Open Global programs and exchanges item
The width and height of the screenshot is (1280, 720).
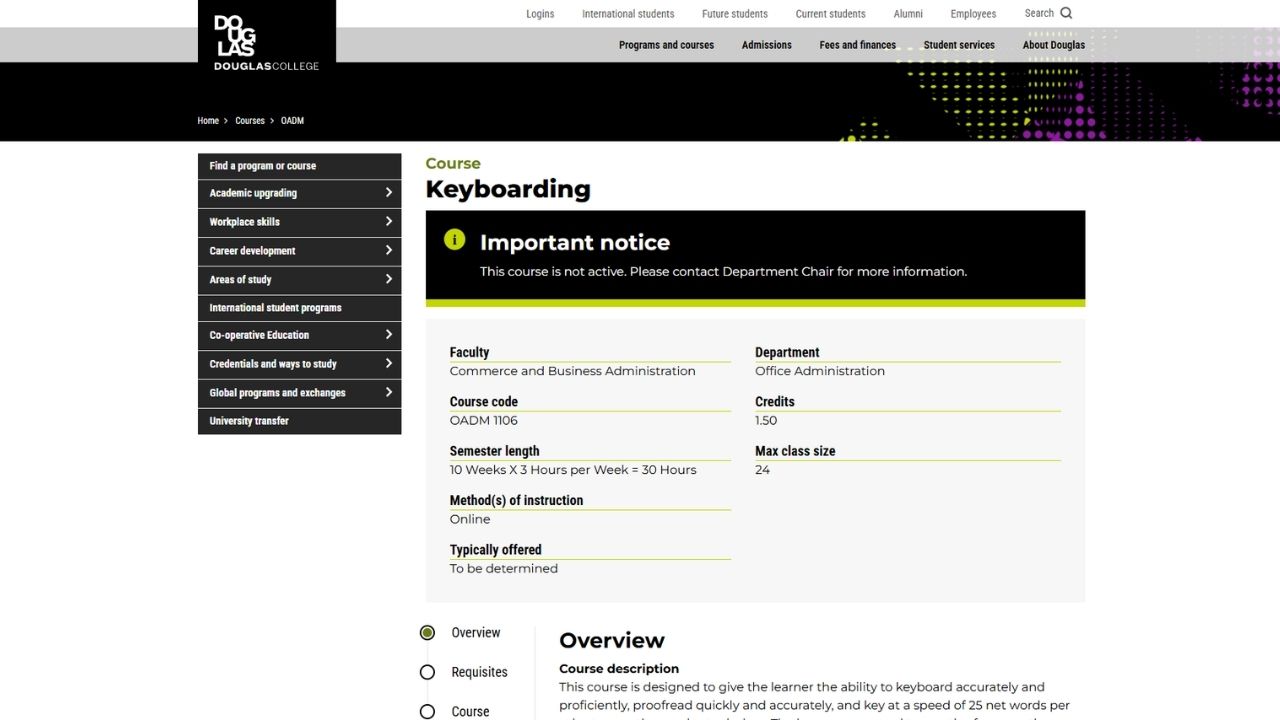pyautogui.click(x=299, y=393)
